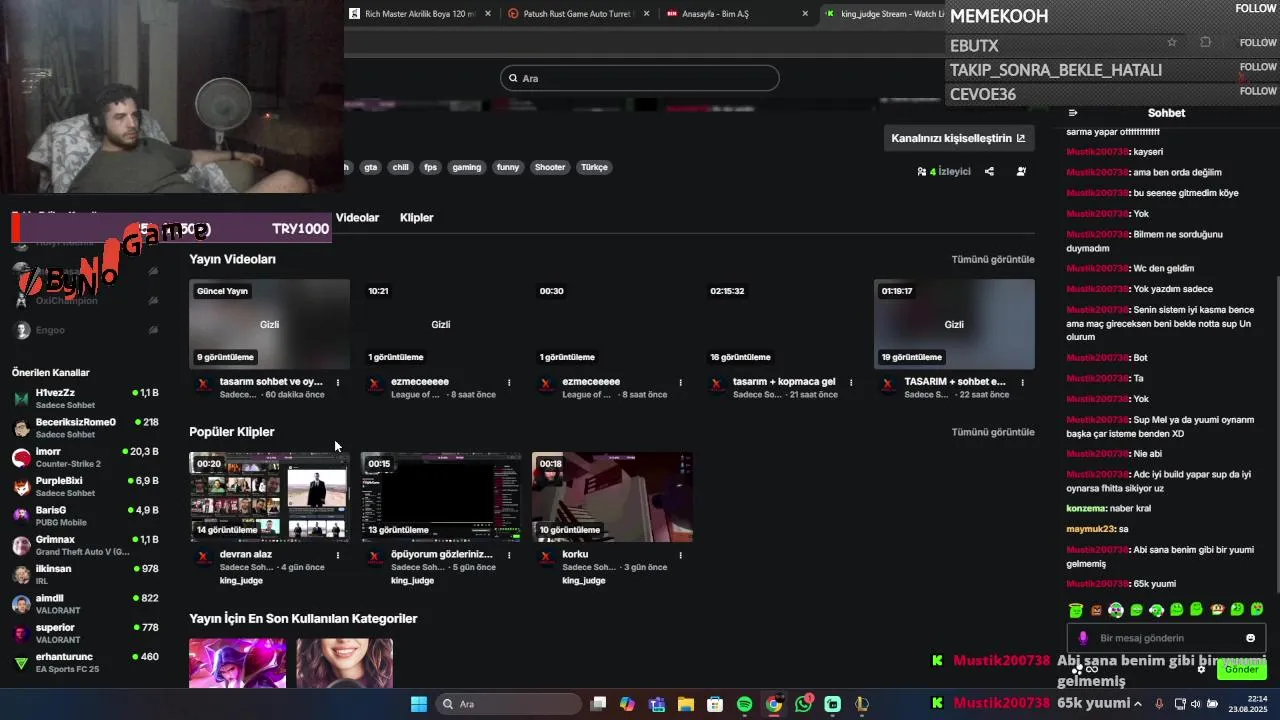Open the 01:19:17 video thumbnail
Screen dimensions: 1280x720
point(954,324)
